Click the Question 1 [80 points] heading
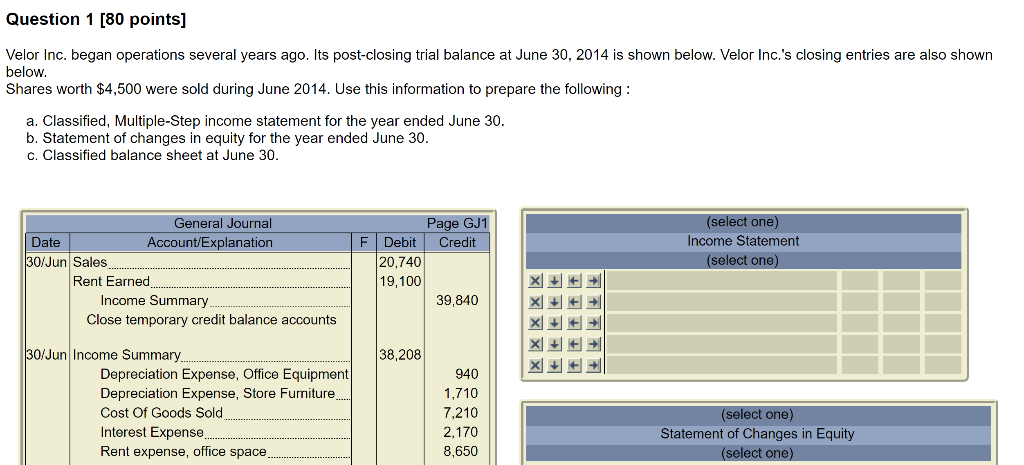 coord(96,20)
